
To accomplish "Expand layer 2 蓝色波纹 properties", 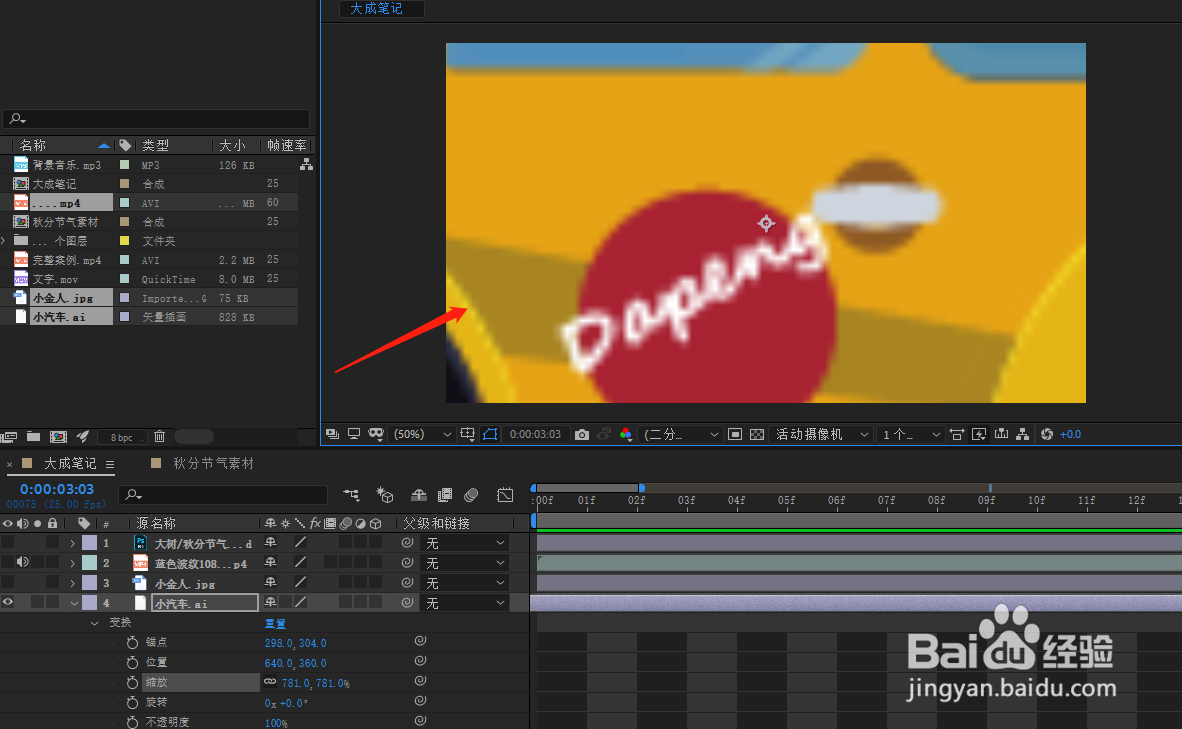I will click(x=73, y=563).
